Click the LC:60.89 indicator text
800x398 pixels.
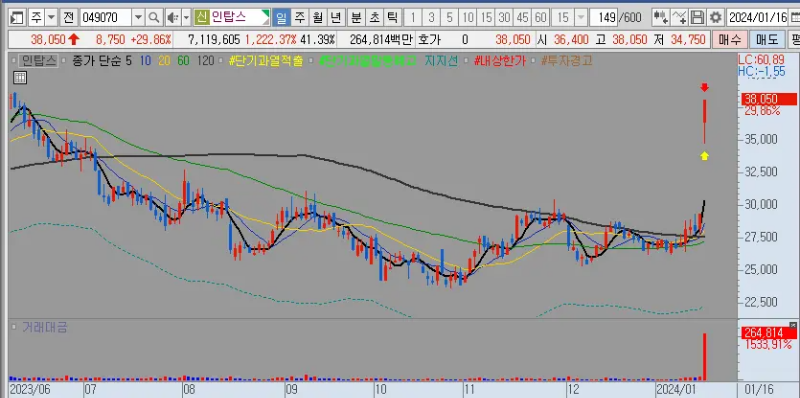(x=761, y=59)
